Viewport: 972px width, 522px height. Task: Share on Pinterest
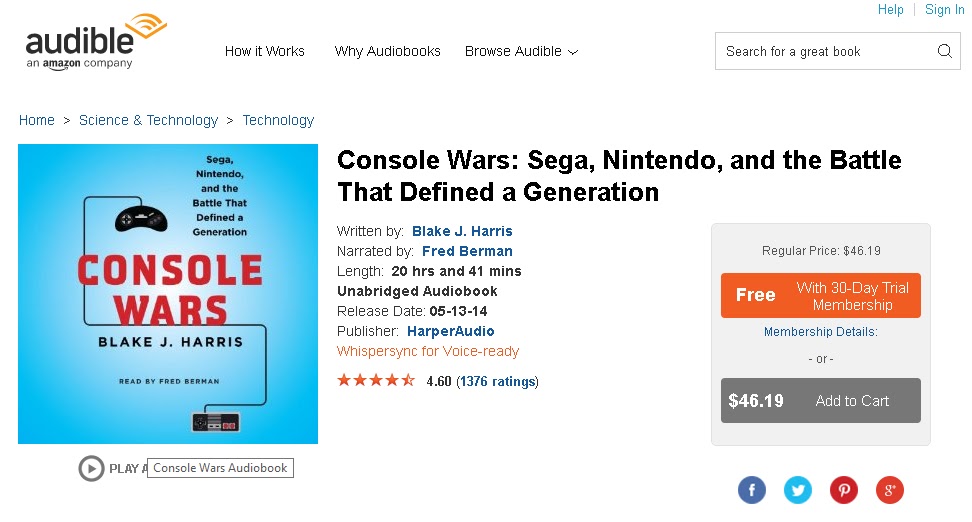[844, 490]
